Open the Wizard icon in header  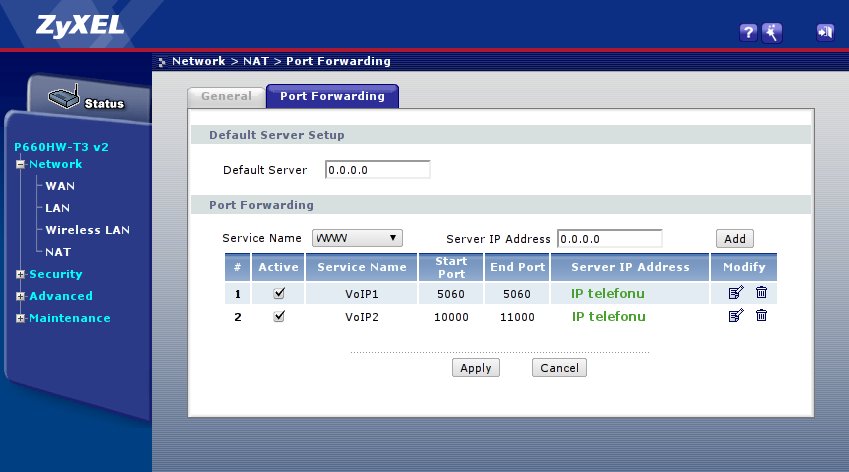coord(771,33)
